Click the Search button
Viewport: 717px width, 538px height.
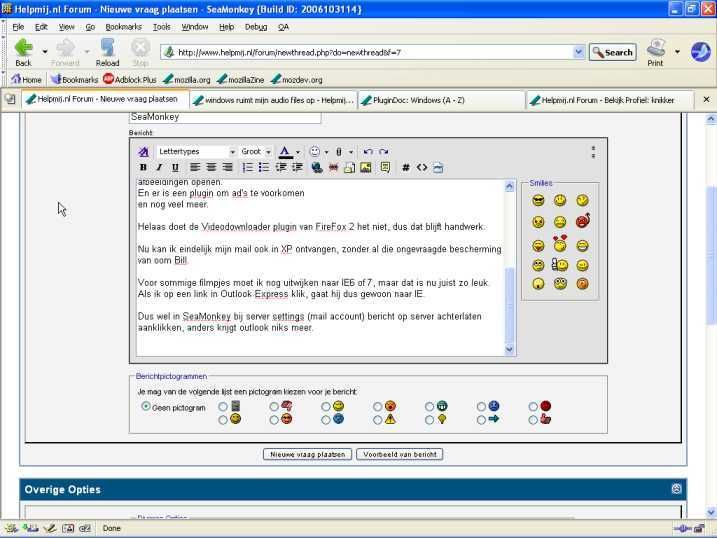click(x=613, y=53)
